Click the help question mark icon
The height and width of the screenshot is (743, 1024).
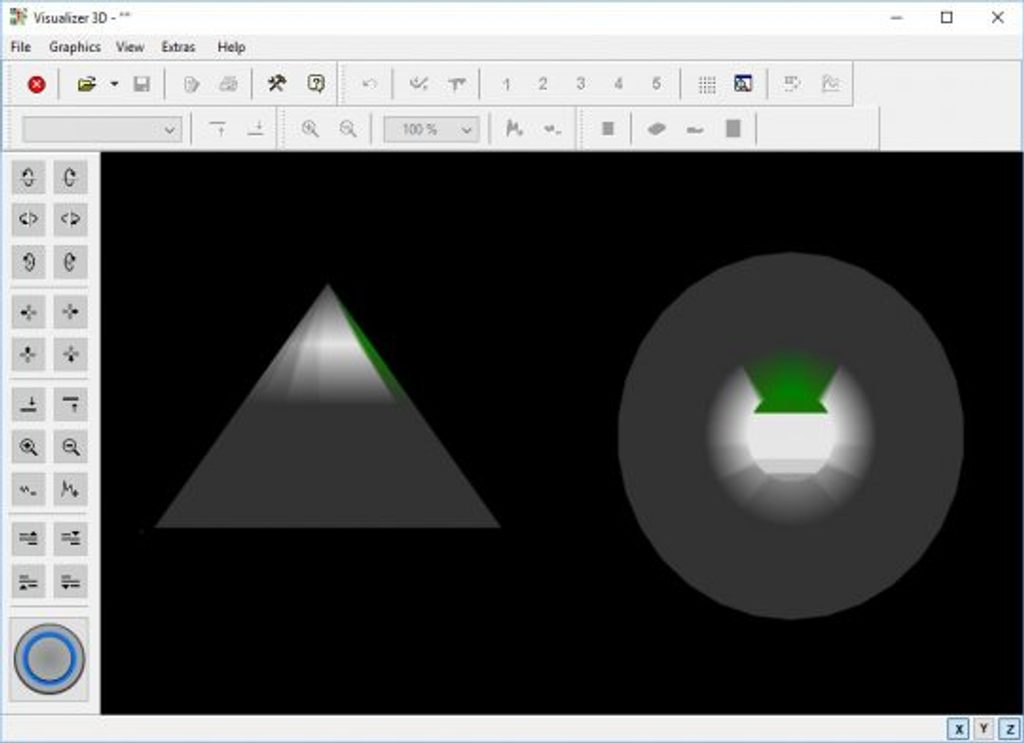pyautogui.click(x=316, y=85)
